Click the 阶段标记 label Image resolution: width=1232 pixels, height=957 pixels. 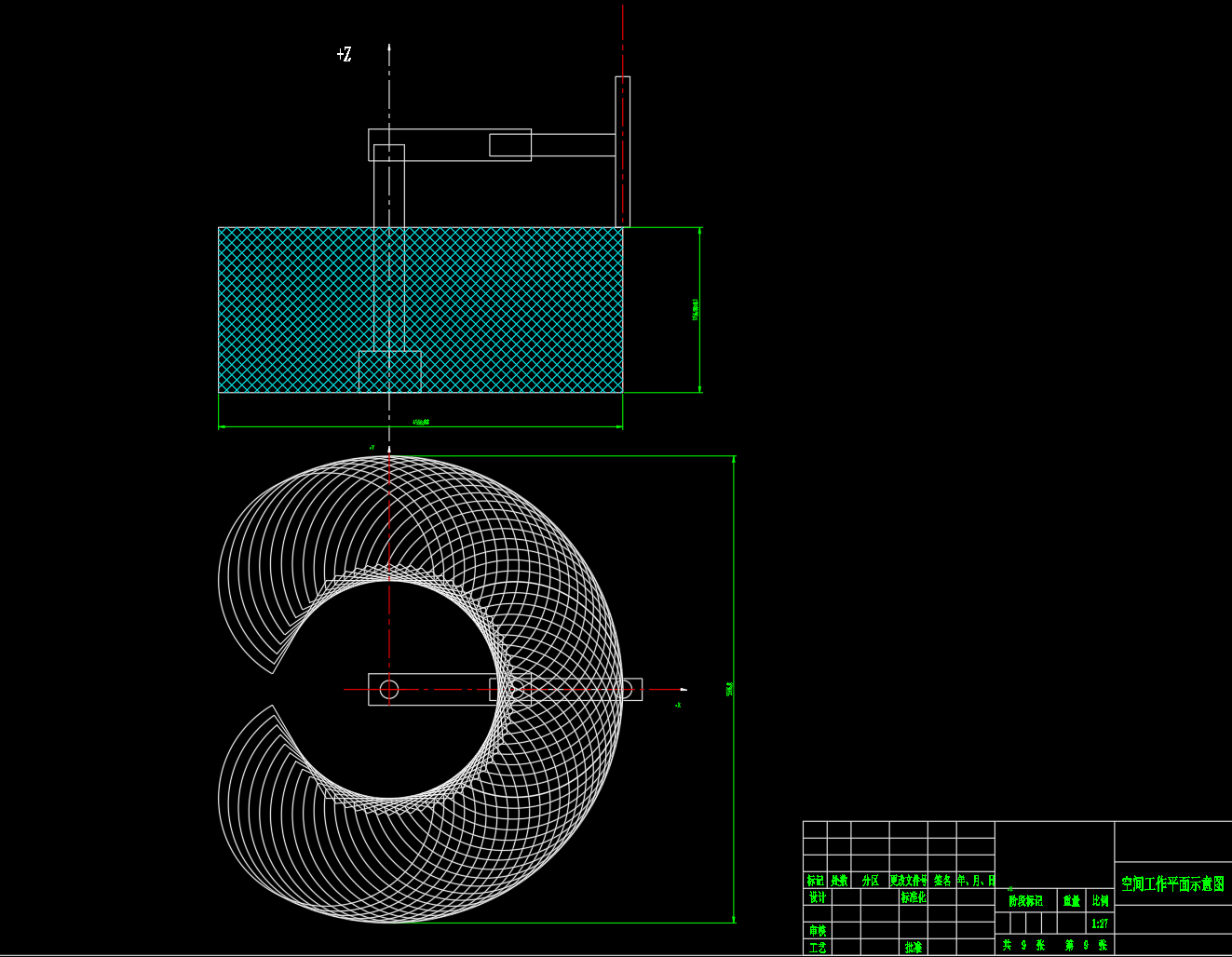[x=1025, y=901]
